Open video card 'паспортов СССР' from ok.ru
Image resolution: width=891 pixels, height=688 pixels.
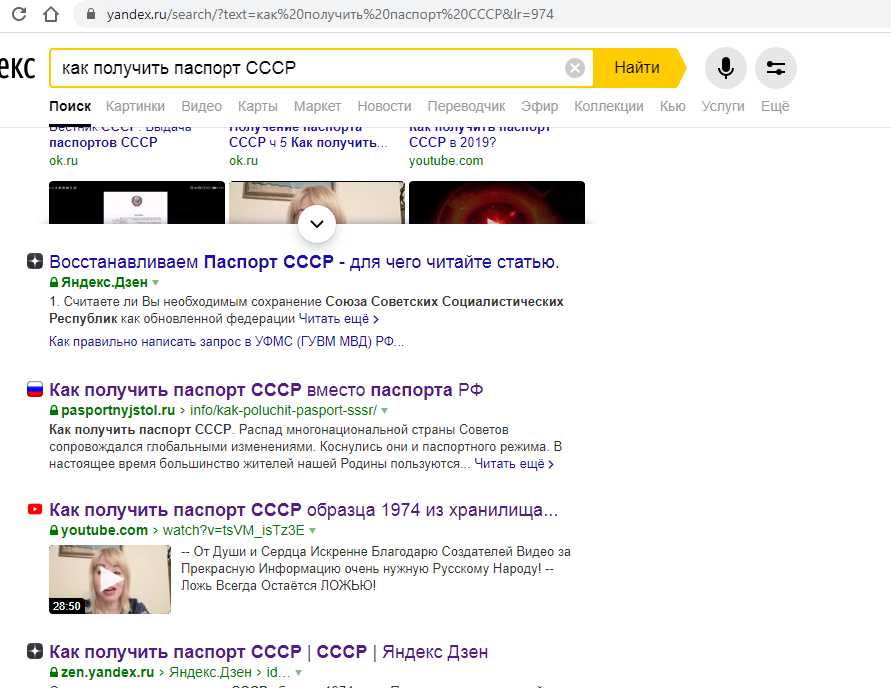point(103,142)
